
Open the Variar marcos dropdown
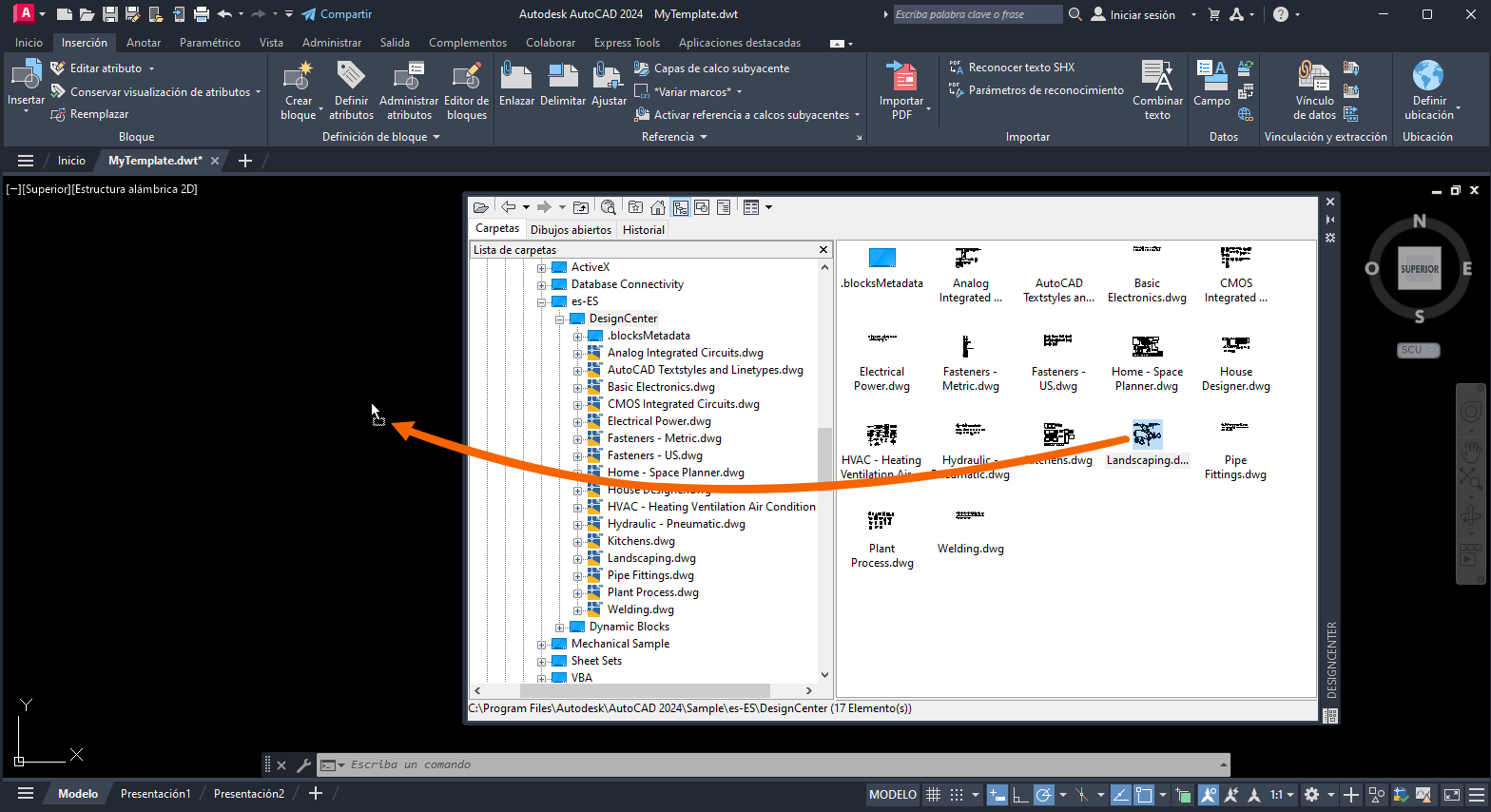[x=739, y=92]
